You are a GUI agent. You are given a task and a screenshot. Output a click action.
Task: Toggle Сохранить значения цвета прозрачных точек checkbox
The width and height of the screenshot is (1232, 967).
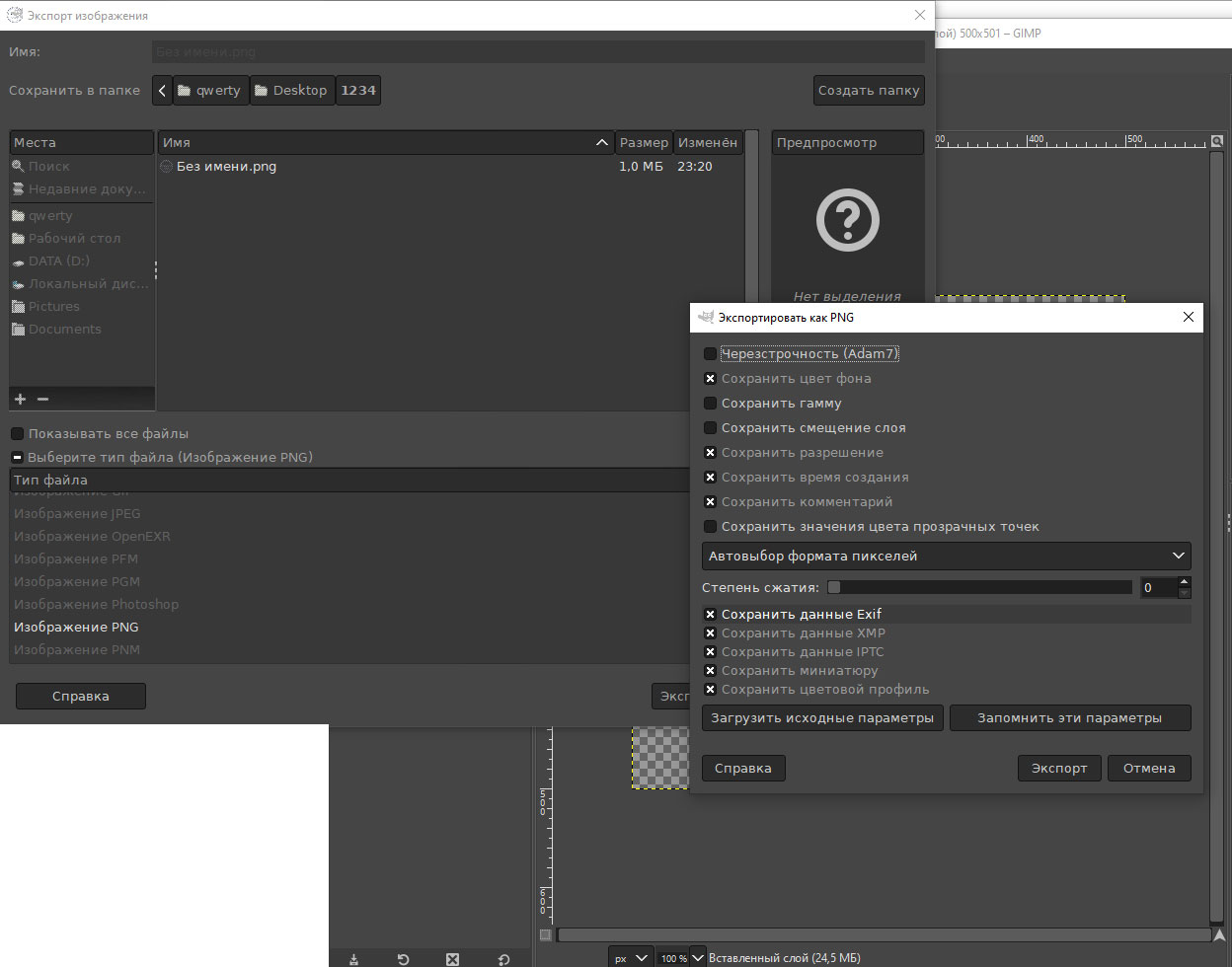click(710, 527)
